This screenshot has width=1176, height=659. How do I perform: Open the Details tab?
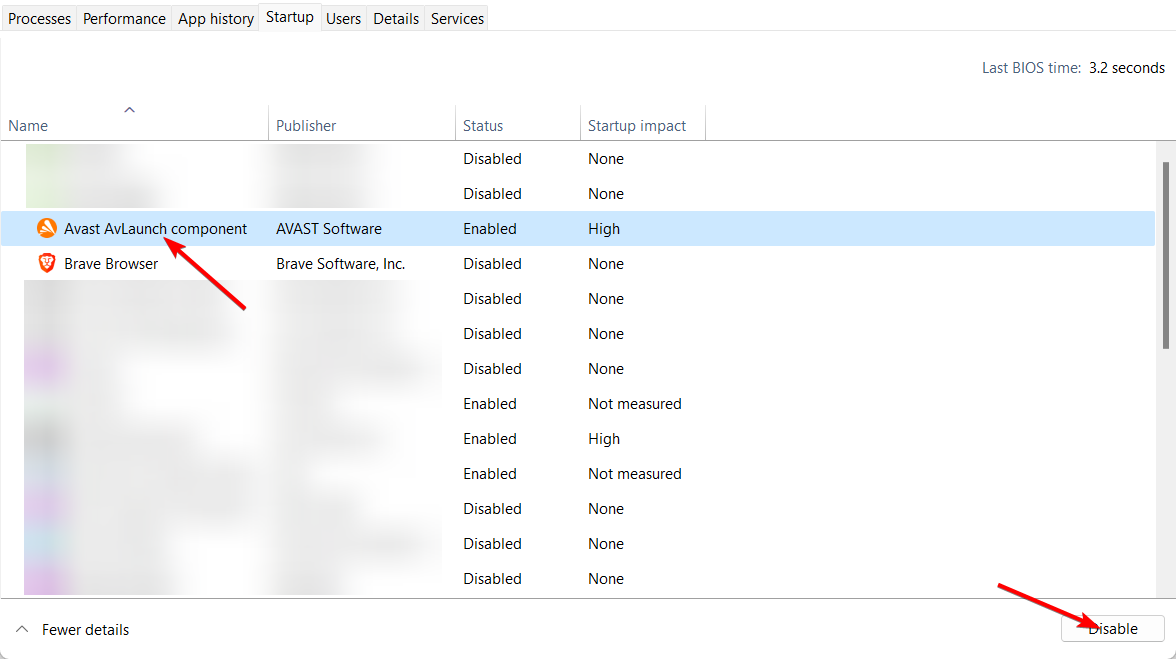[396, 18]
